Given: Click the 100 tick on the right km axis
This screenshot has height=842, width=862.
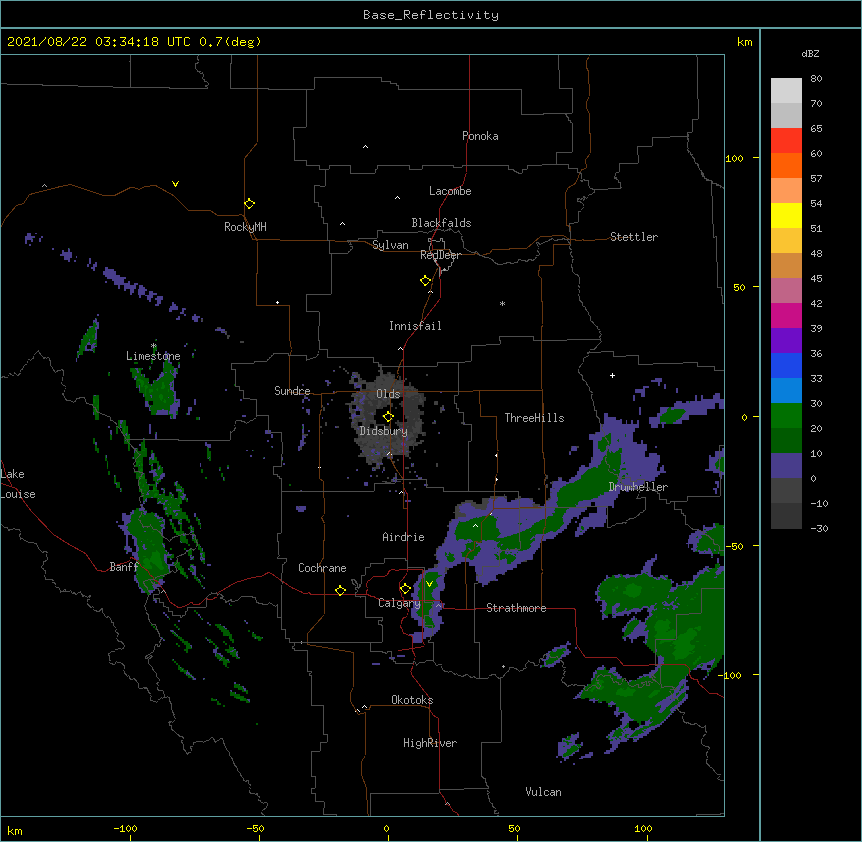Looking at the screenshot, I should pyautogui.click(x=734, y=158).
